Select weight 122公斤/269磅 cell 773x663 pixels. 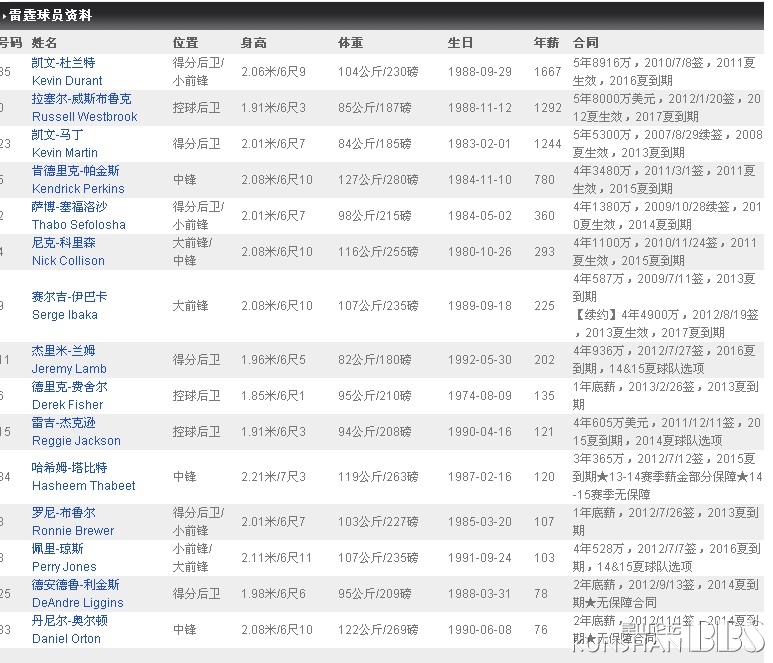pyautogui.click(x=378, y=629)
